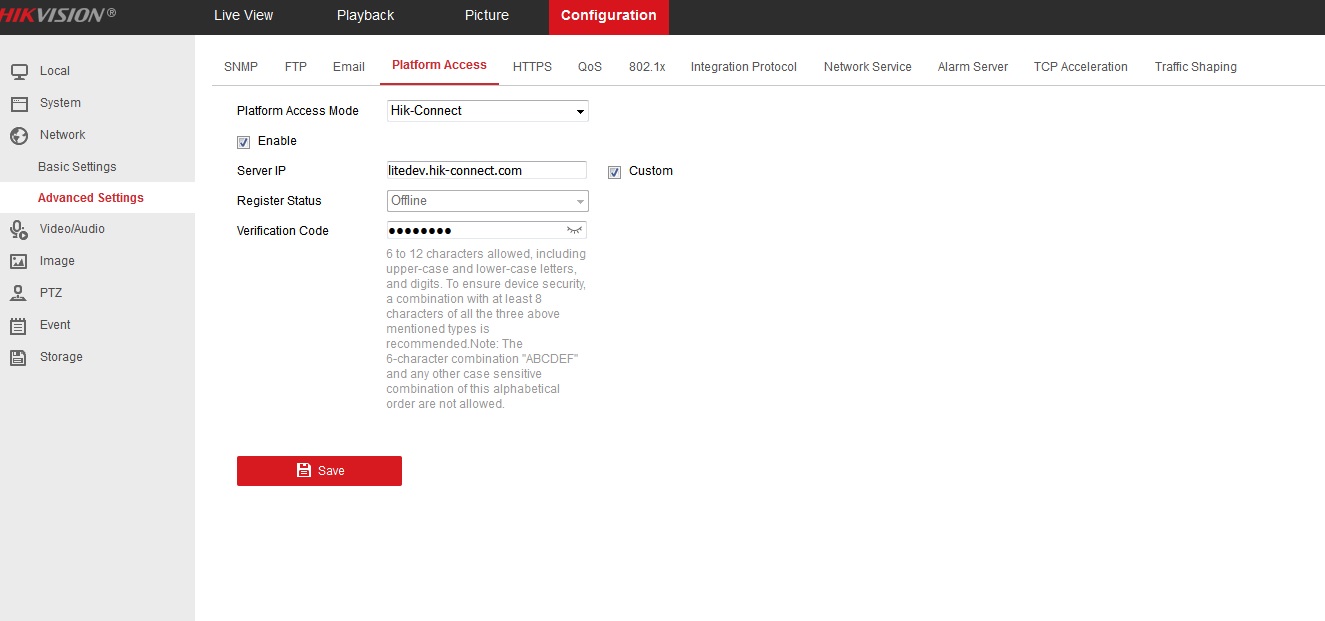Click the Event calendar icon

coord(18,325)
